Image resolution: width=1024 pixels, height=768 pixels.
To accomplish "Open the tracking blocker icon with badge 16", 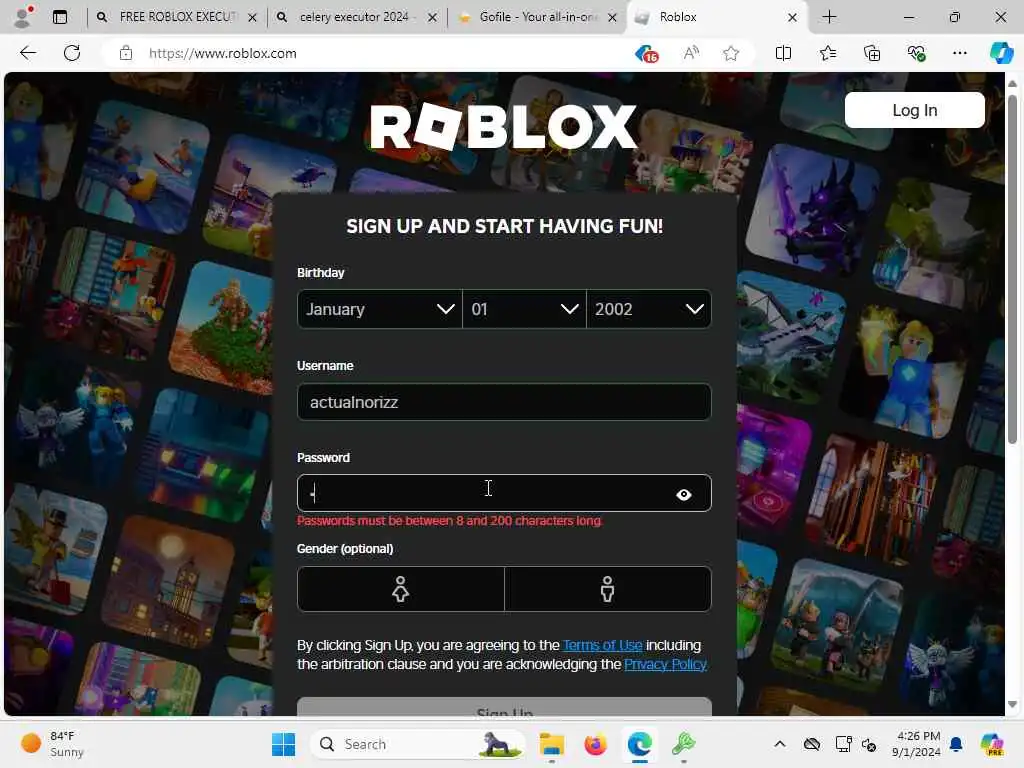I will (646, 54).
